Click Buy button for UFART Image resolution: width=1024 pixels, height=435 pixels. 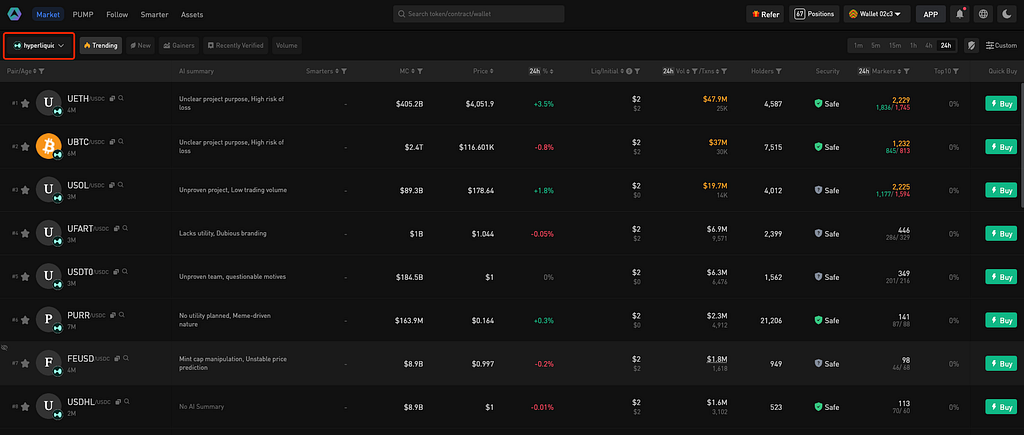[1000, 233]
